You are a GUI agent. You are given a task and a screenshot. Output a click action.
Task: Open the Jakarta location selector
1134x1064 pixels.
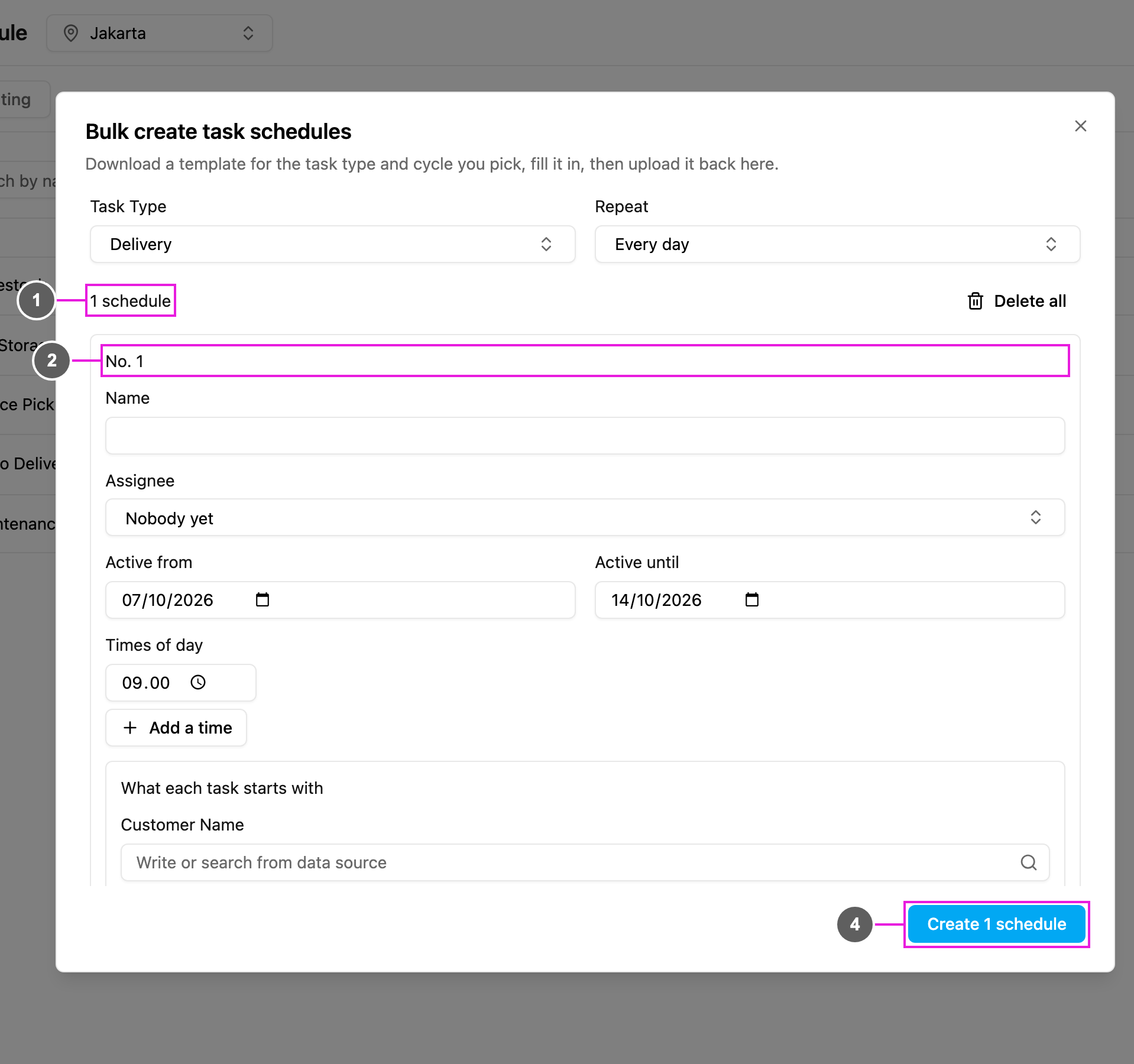tap(160, 33)
